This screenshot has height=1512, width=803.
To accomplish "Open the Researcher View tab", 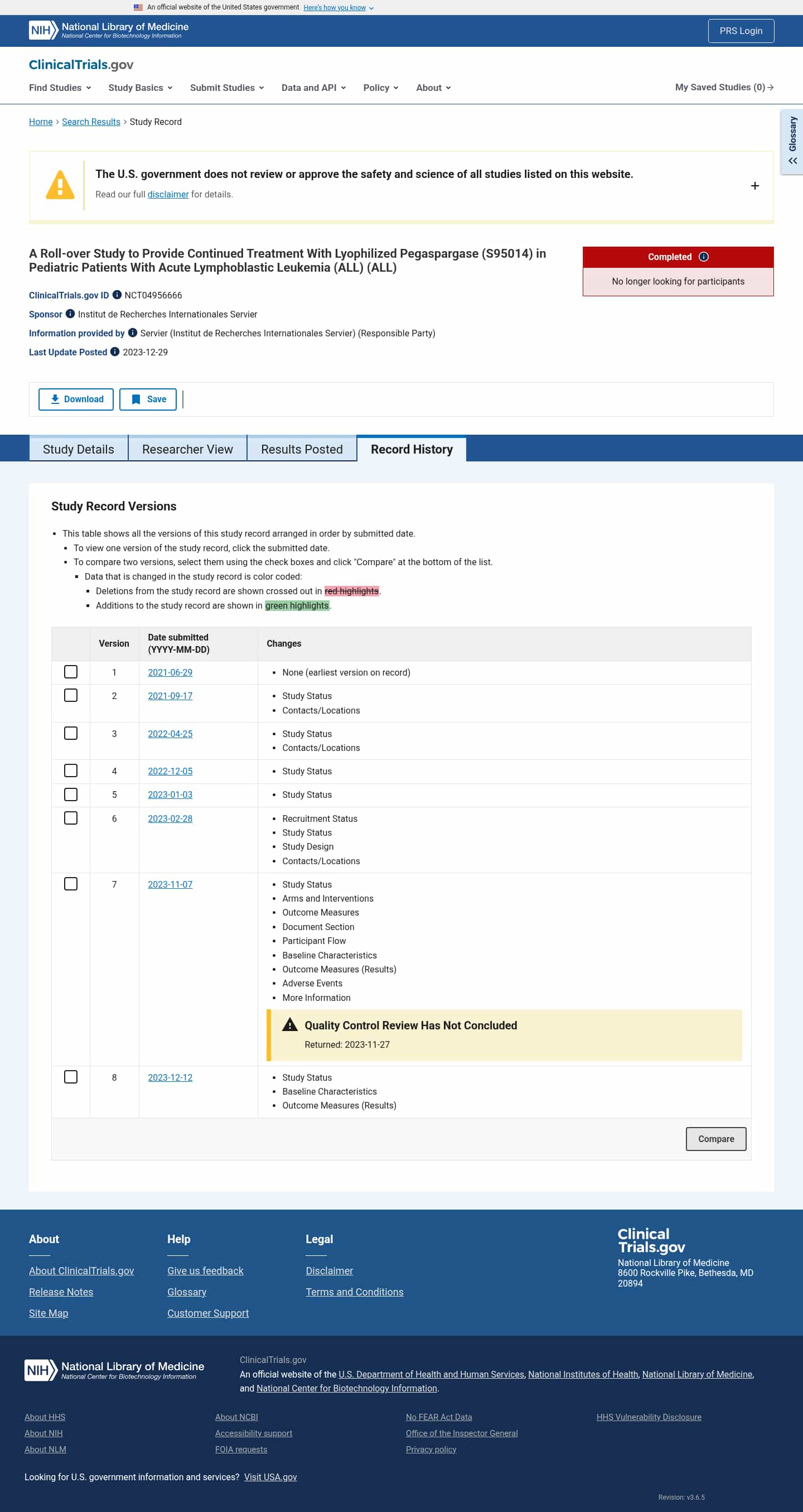I will pos(188,449).
